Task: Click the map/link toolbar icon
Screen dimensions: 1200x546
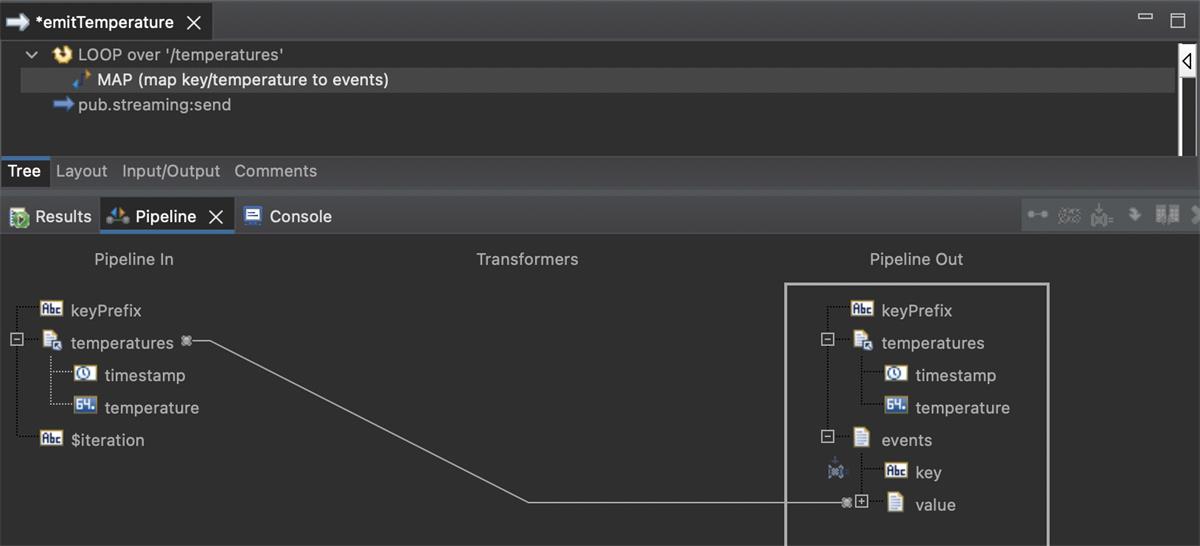Action: (x=1038, y=215)
